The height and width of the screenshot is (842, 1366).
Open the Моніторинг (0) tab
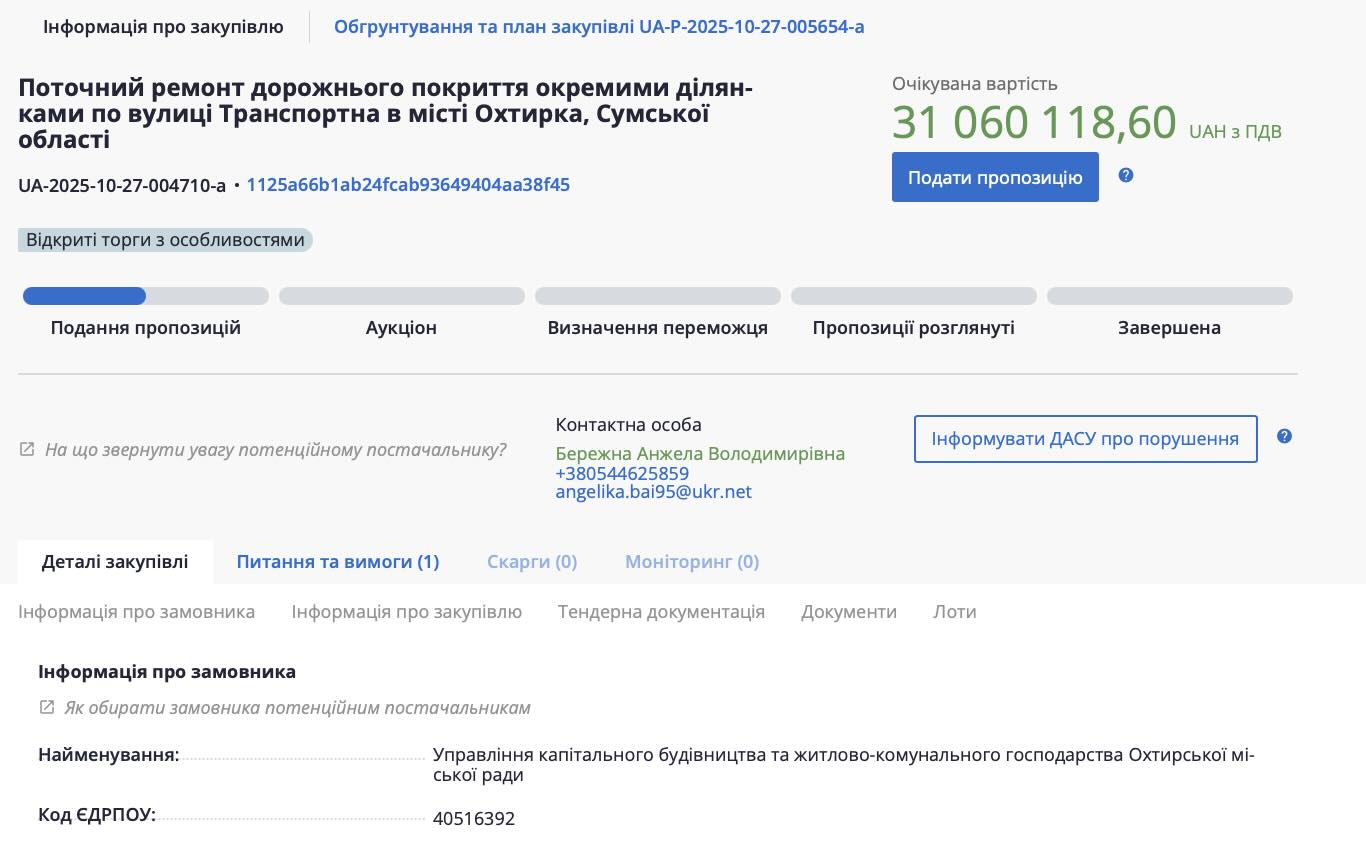tap(692, 562)
